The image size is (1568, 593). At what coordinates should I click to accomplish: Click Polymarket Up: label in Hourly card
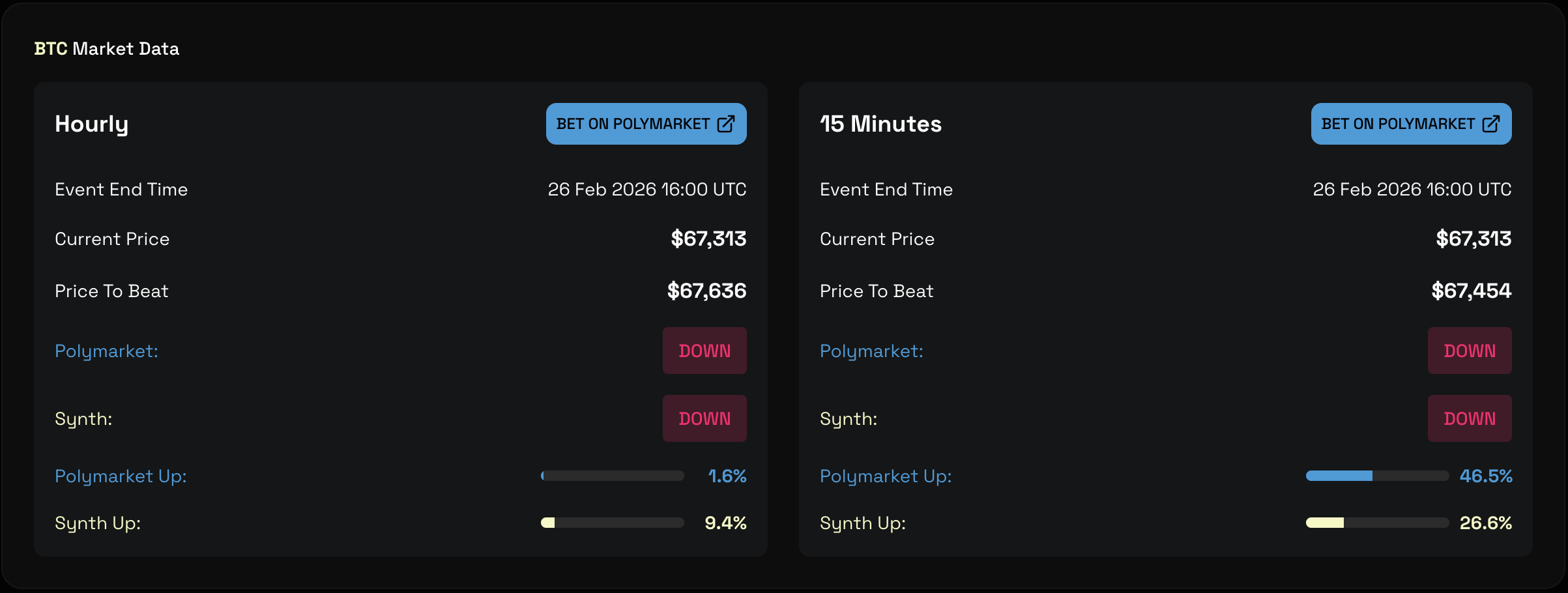121,476
